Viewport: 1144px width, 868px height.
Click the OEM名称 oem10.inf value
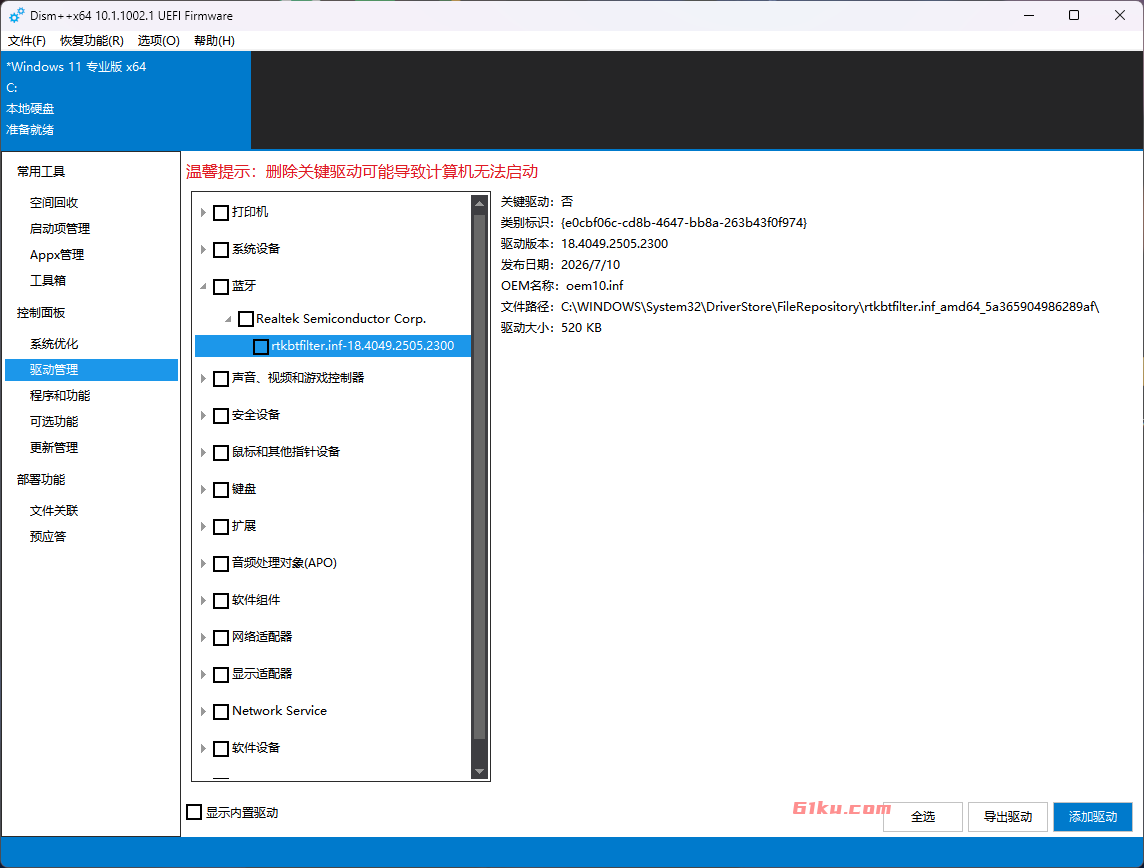(595, 286)
